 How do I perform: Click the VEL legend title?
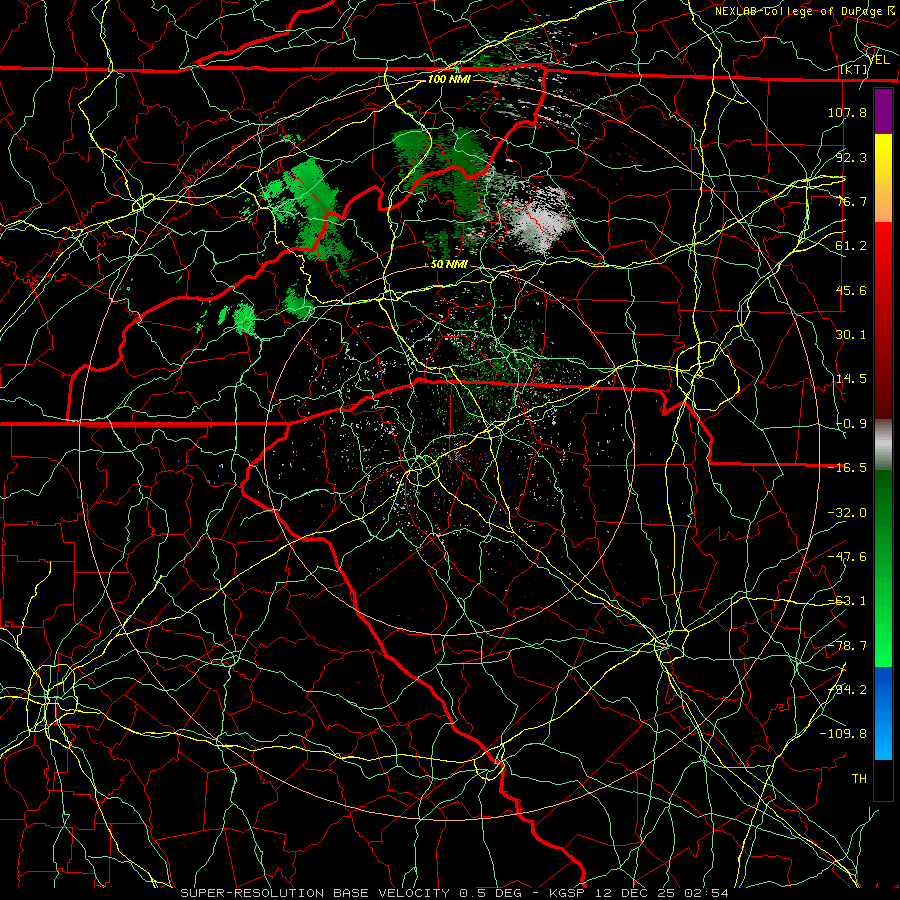pos(878,60)
